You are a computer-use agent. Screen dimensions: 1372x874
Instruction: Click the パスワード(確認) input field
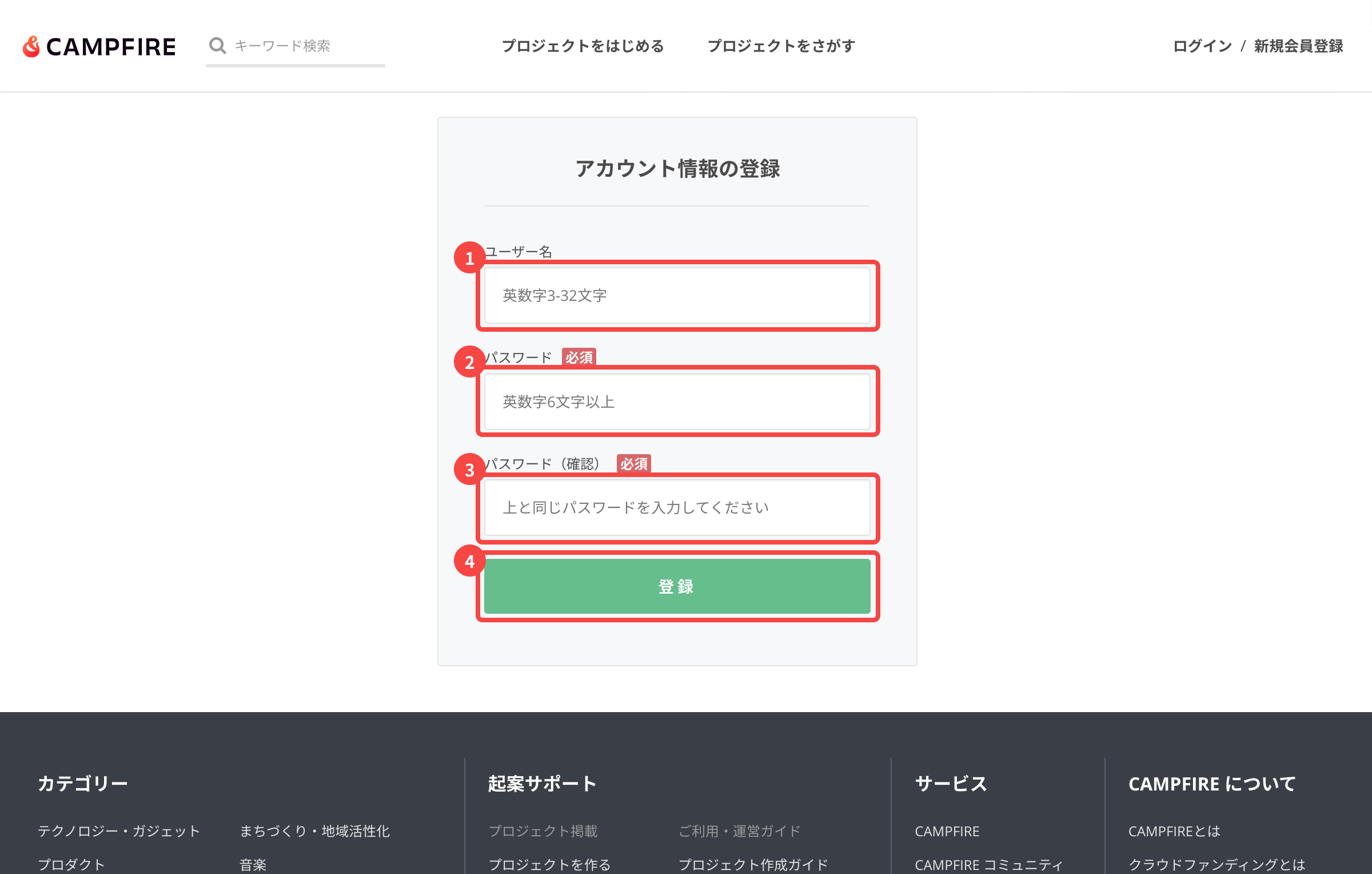tap(677, 508)
